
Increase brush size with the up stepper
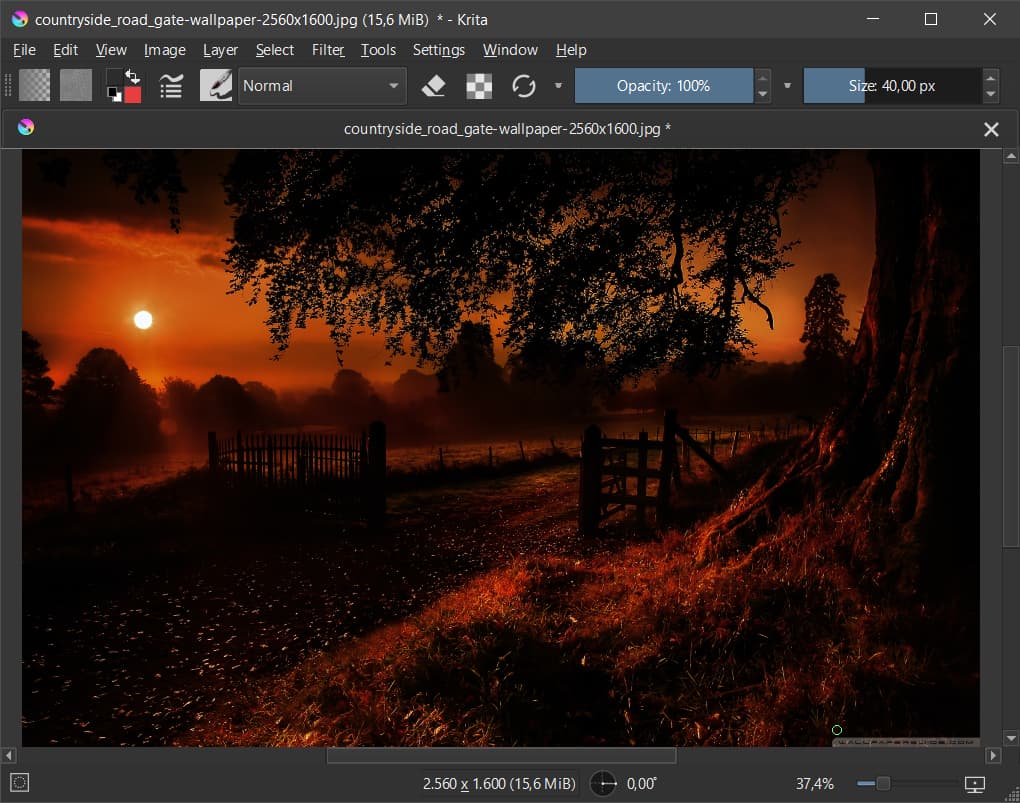[990, 77]
